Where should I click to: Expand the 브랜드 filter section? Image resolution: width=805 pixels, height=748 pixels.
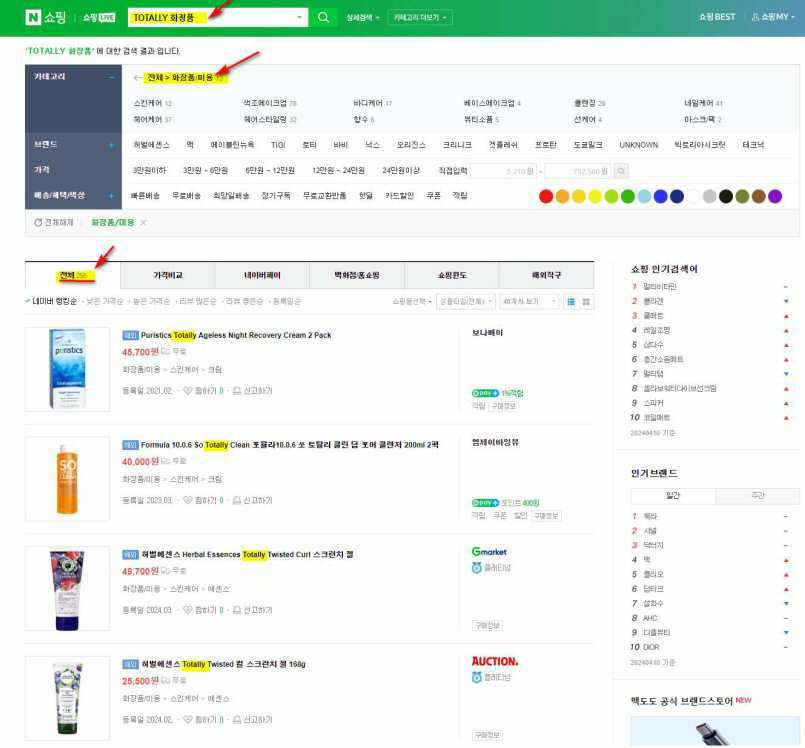tap(111, 145)
